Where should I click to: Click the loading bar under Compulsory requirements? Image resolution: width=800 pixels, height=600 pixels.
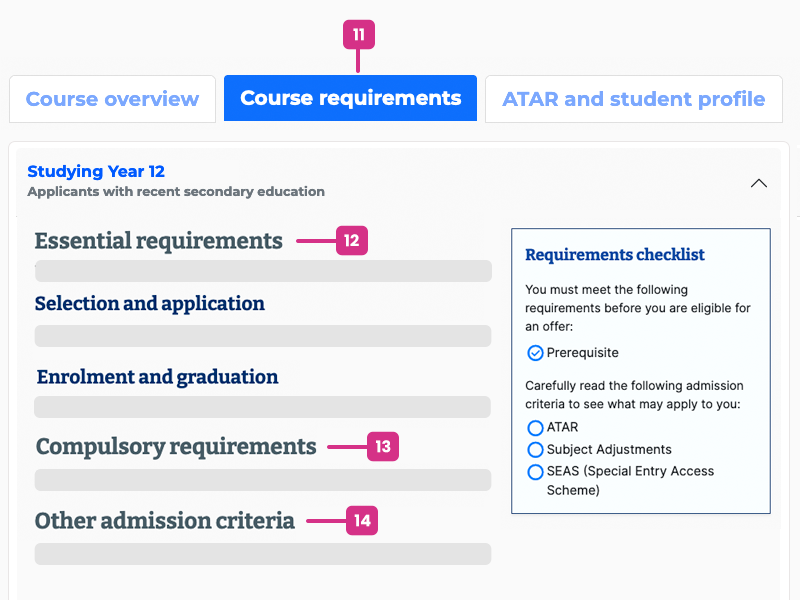[262, 480]
